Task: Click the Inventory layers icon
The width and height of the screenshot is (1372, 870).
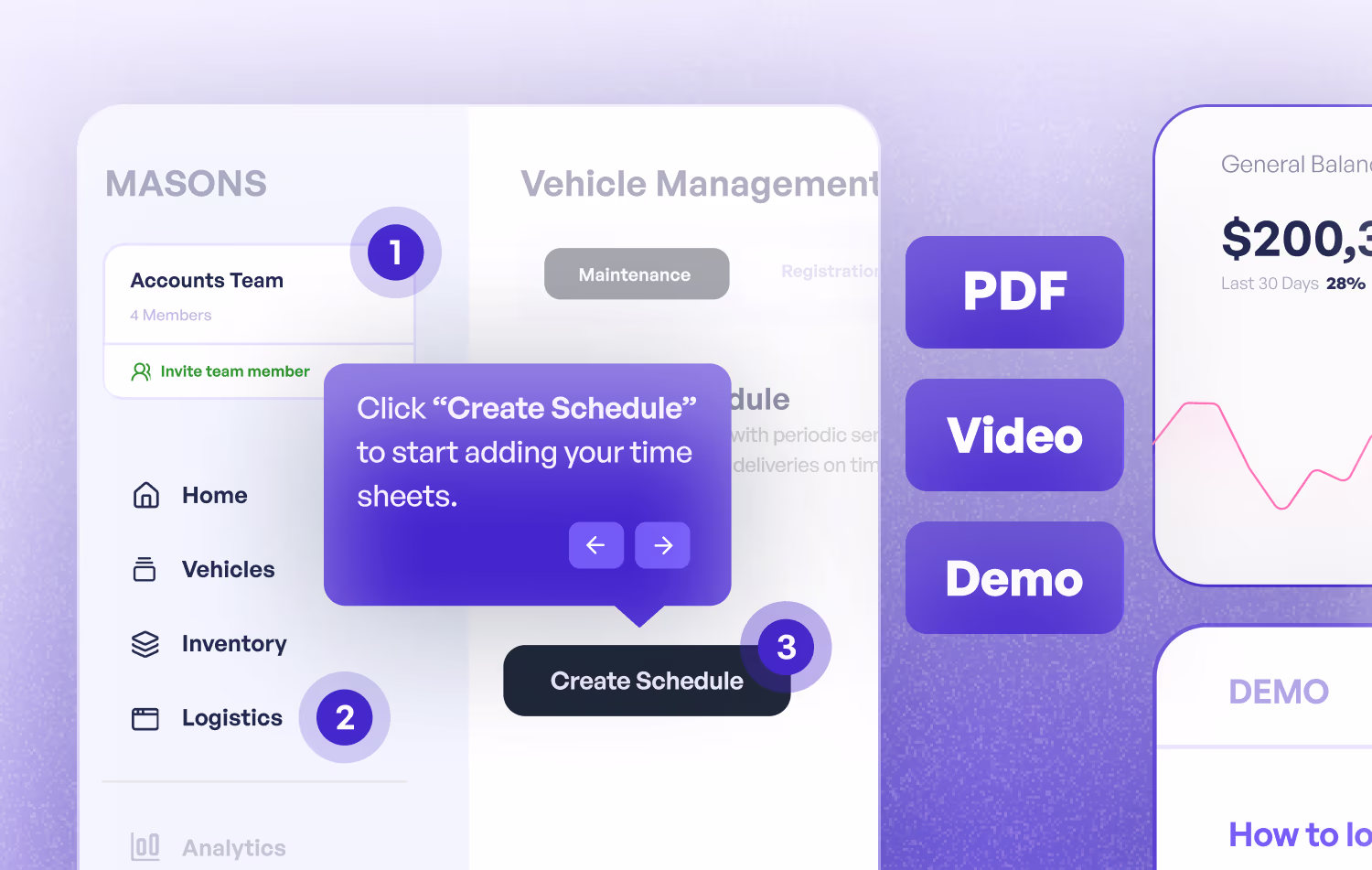Action: click(145, 644)
